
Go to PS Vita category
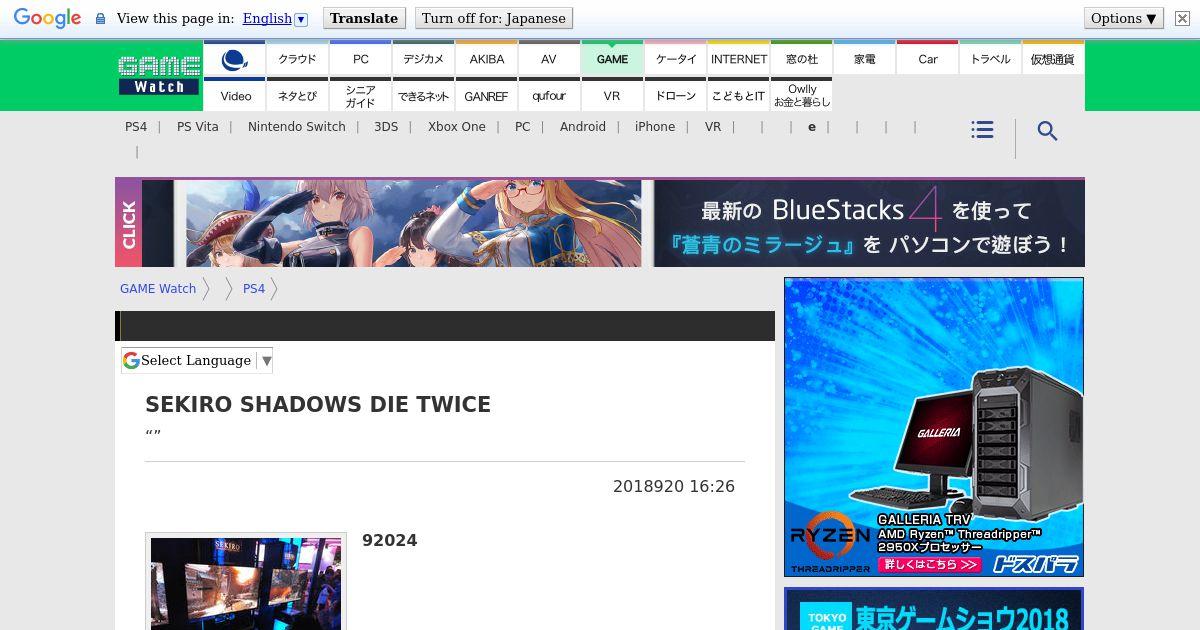197,127
